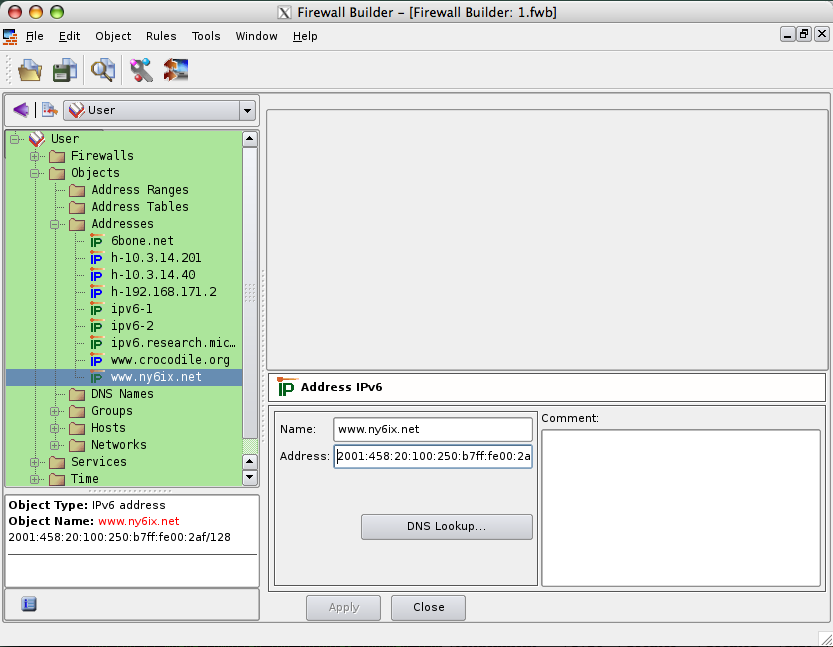The width and height of the screenshot is (833, 647).
Task: Click the Close button in editor
Action: click(x=428, y=608)
